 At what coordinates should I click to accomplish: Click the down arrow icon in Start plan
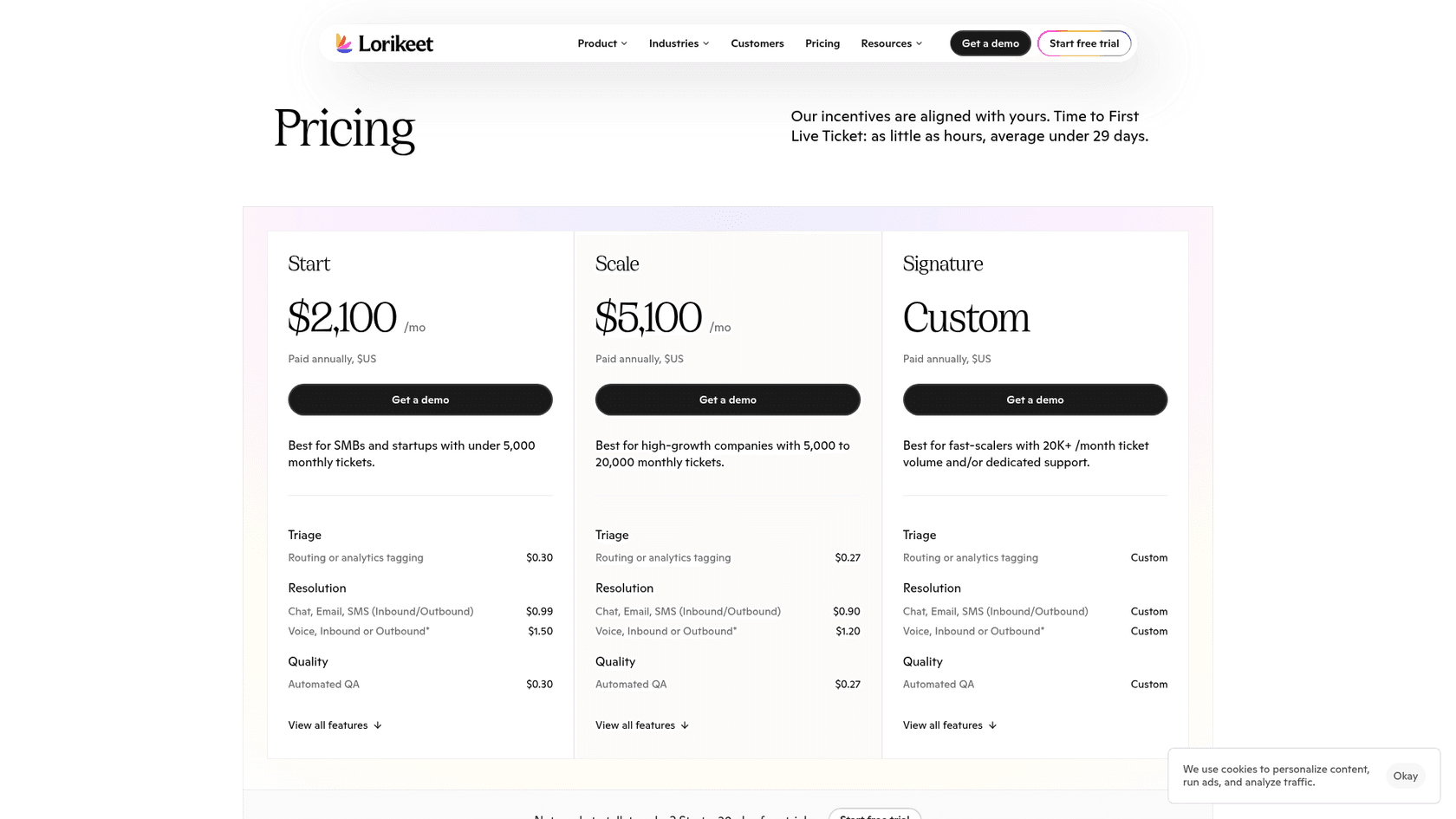(378, 725)
